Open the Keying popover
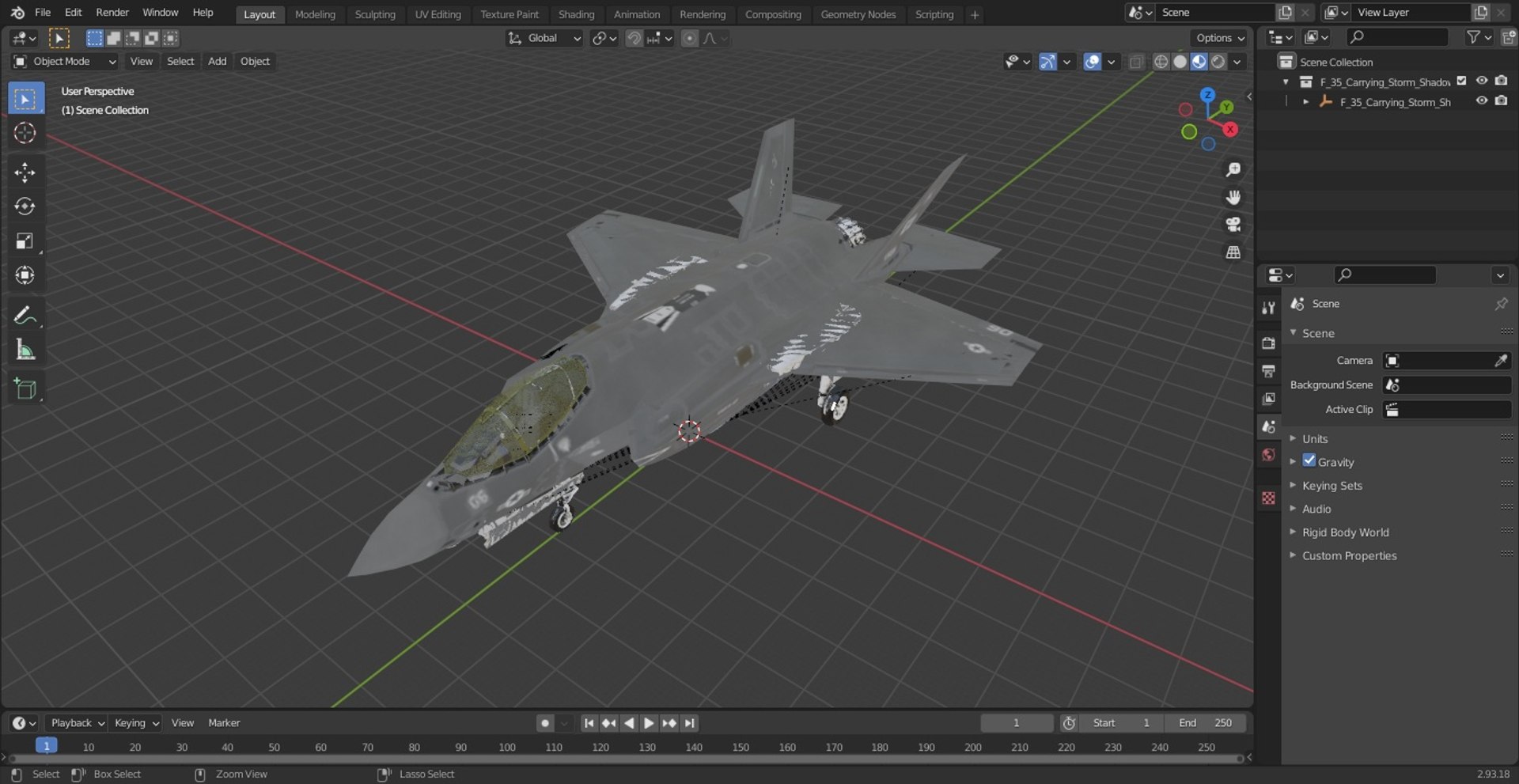Viewport: 1519px width, 784px height. (136, 723)
